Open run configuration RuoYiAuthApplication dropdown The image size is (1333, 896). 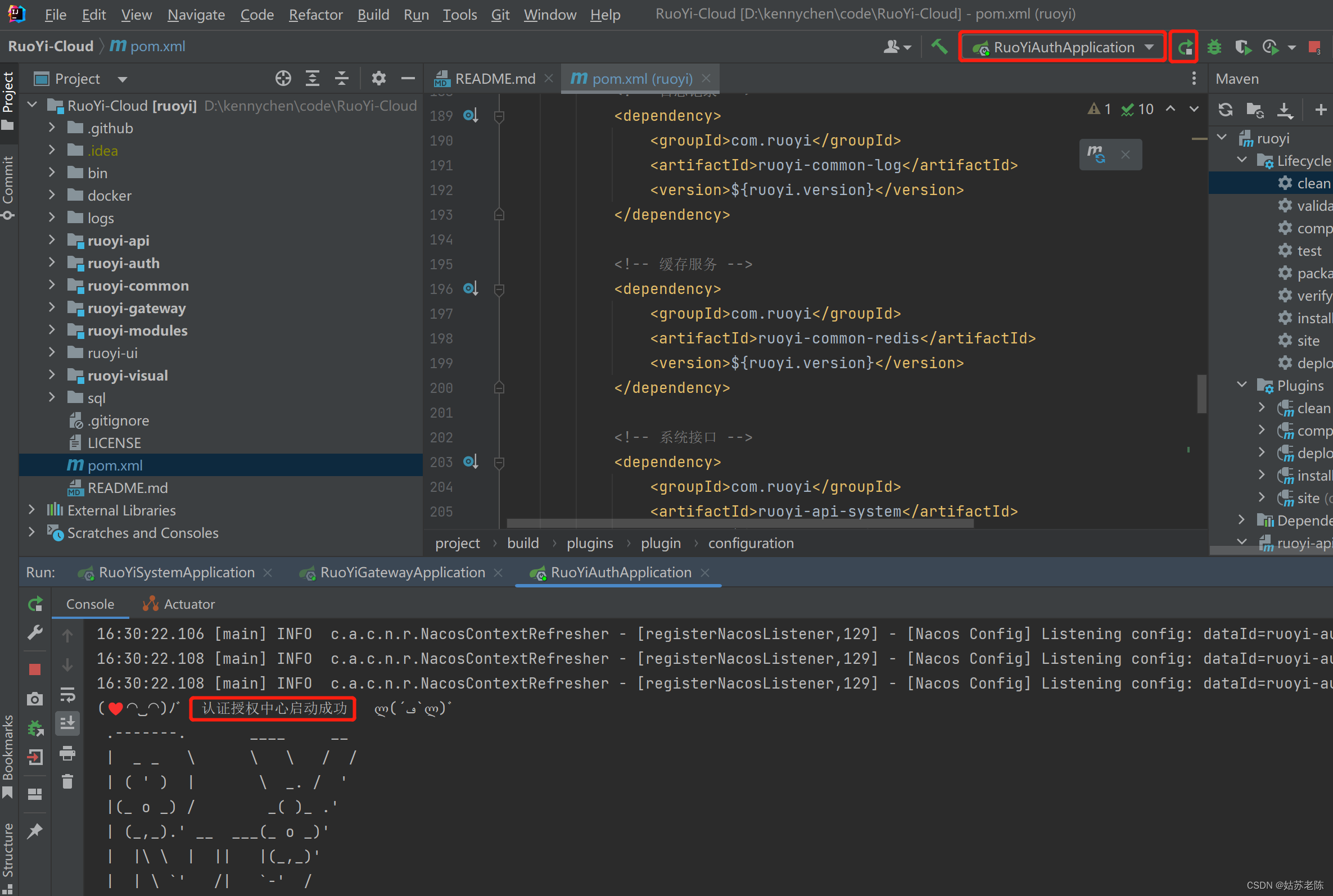[x=1062, y=47]
